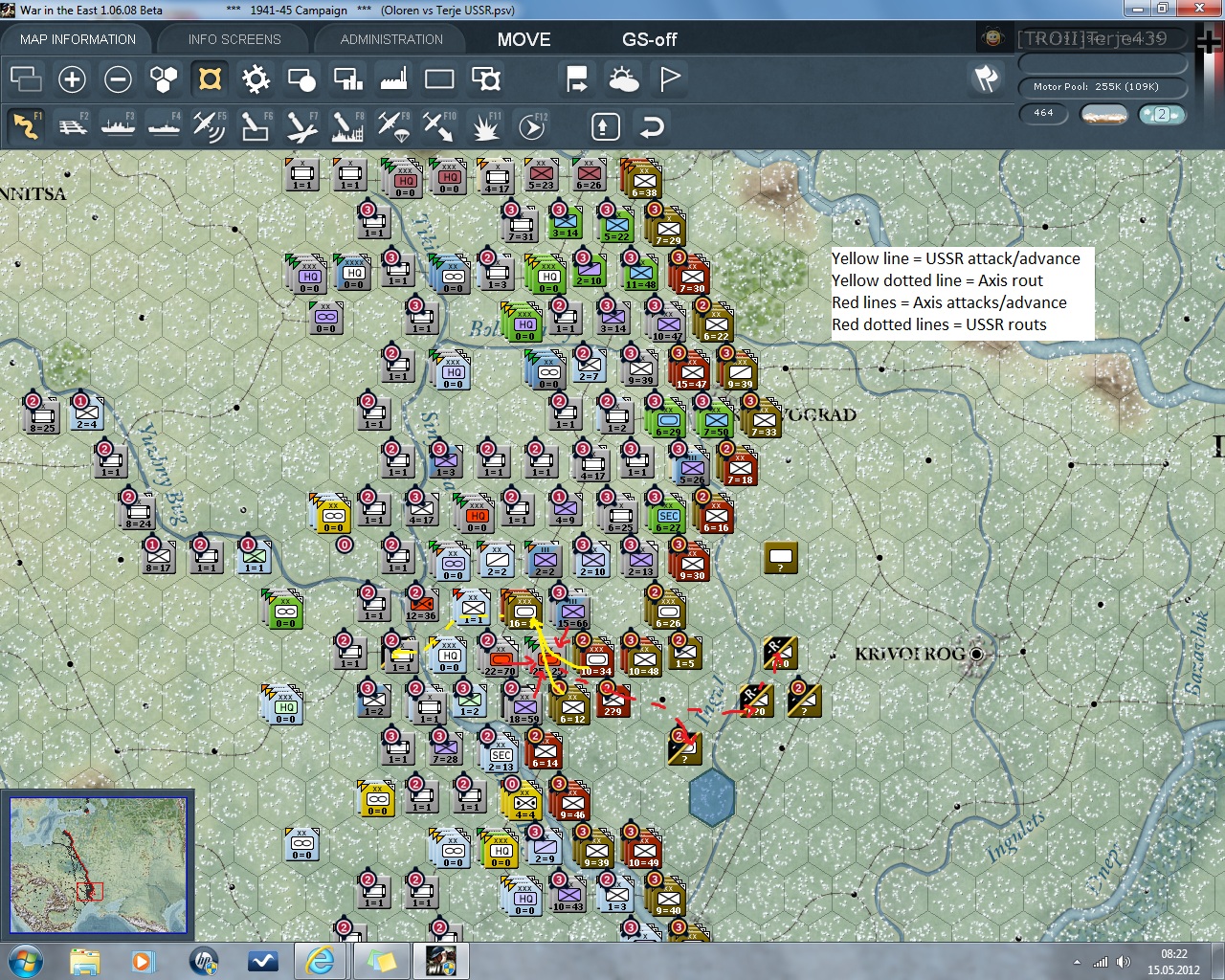Click the explosion attack icon (F11)
1225x980 pixels.
485,126
